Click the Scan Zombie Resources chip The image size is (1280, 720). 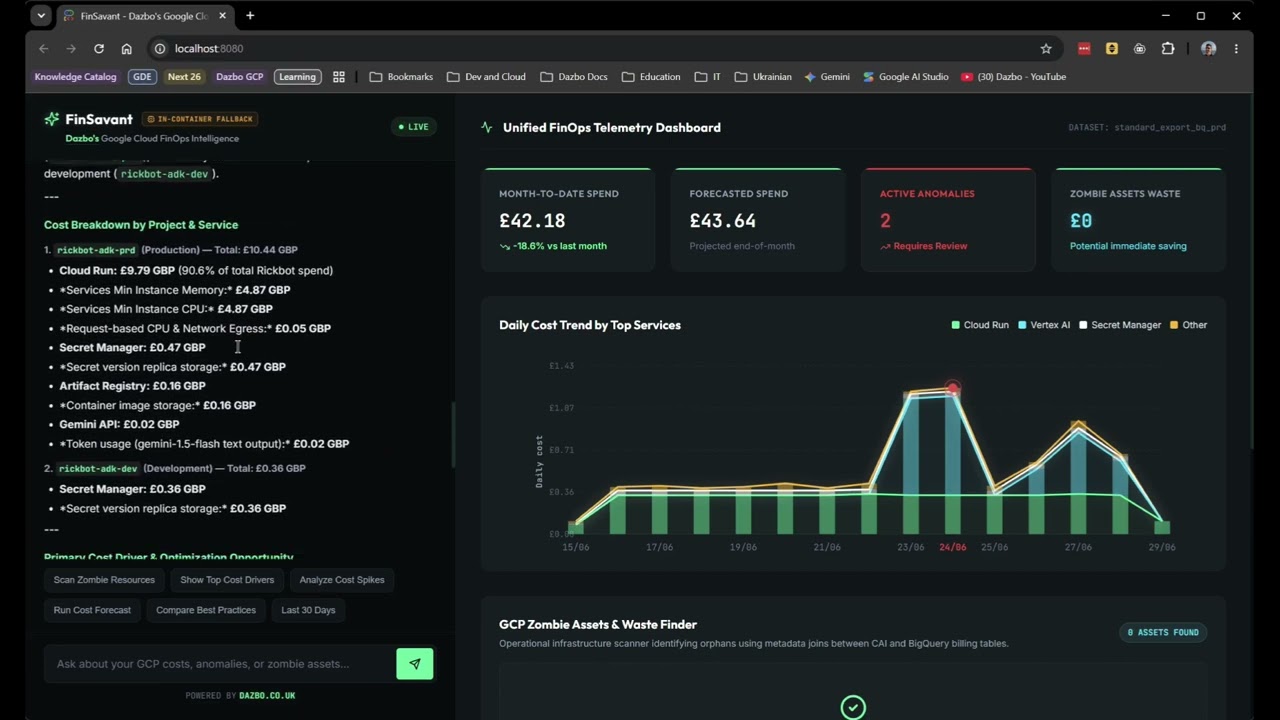coord(104,580)
